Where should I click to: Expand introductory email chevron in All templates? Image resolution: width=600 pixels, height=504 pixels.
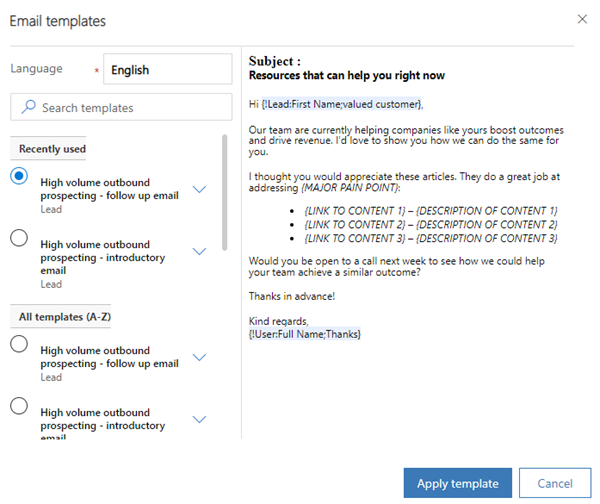coord(199,419)
